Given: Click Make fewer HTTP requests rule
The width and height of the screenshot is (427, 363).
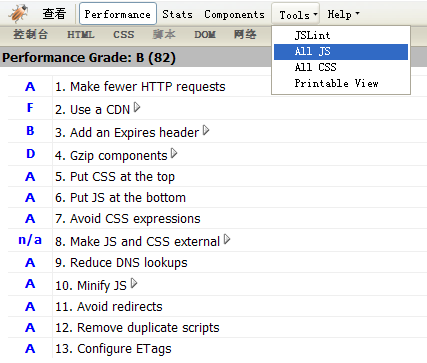Looking at the screenshot, I should [x=140, y=87].
